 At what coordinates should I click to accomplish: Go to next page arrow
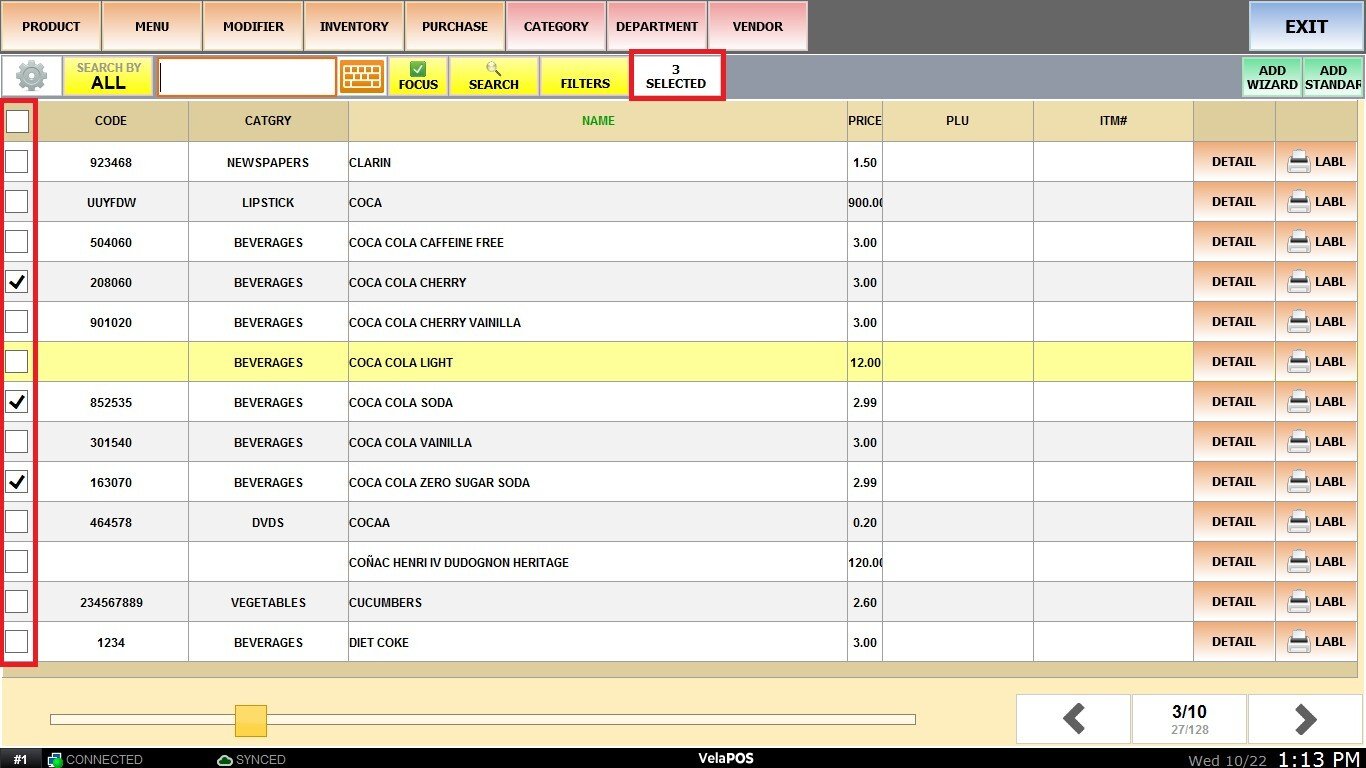click(1304, 719)
